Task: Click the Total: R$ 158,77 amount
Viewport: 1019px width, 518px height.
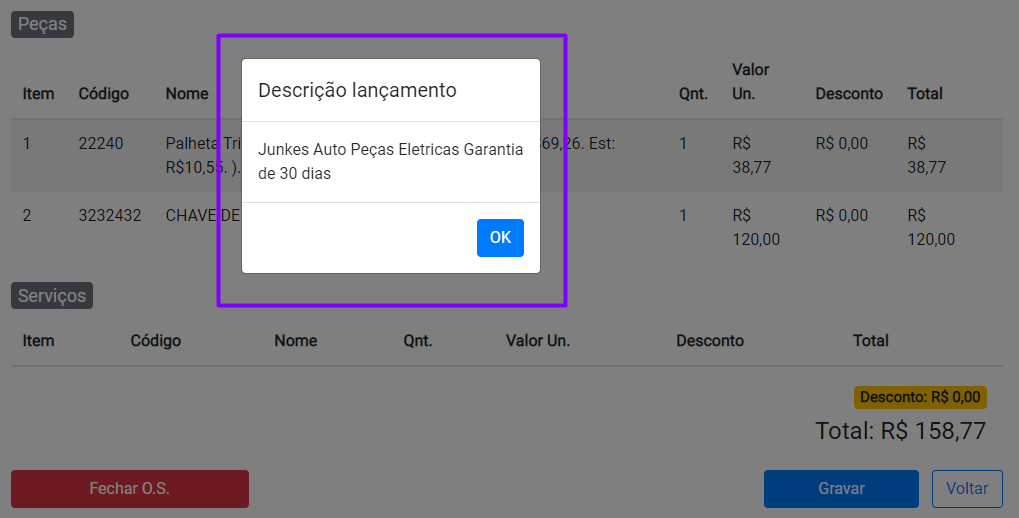Action: pyautogui.click(x=900, y=431)
